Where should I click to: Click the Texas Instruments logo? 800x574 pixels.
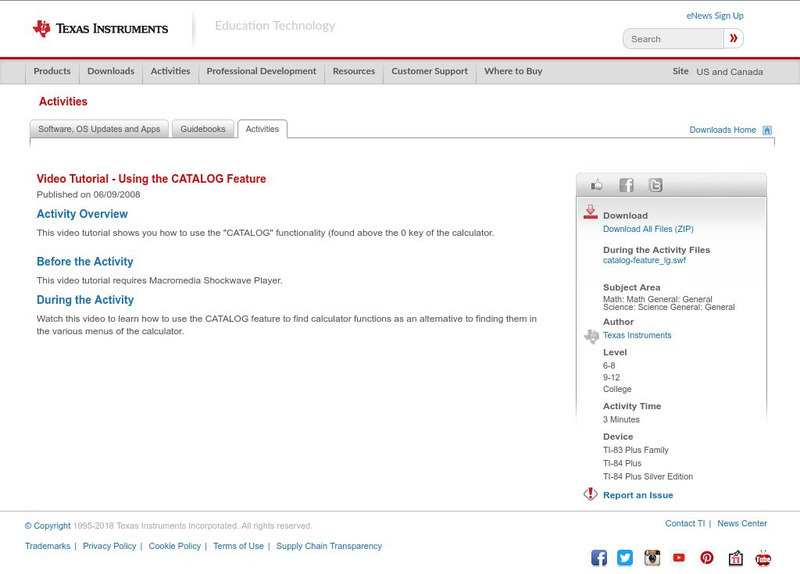pyautogui.click(x=100, y=29)
